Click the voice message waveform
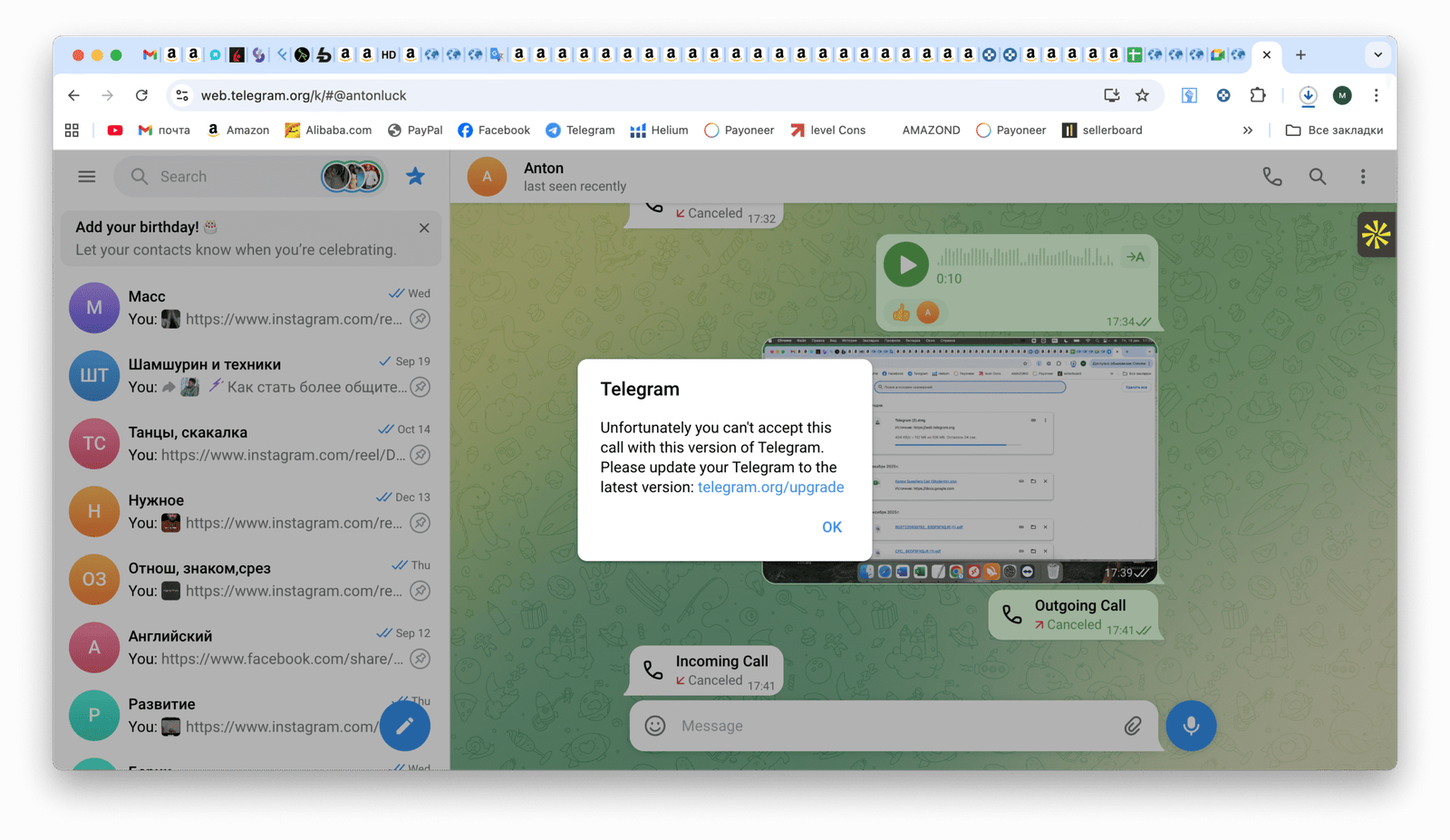Screen dimensions: 1450x840 [x=1024, y=257]
